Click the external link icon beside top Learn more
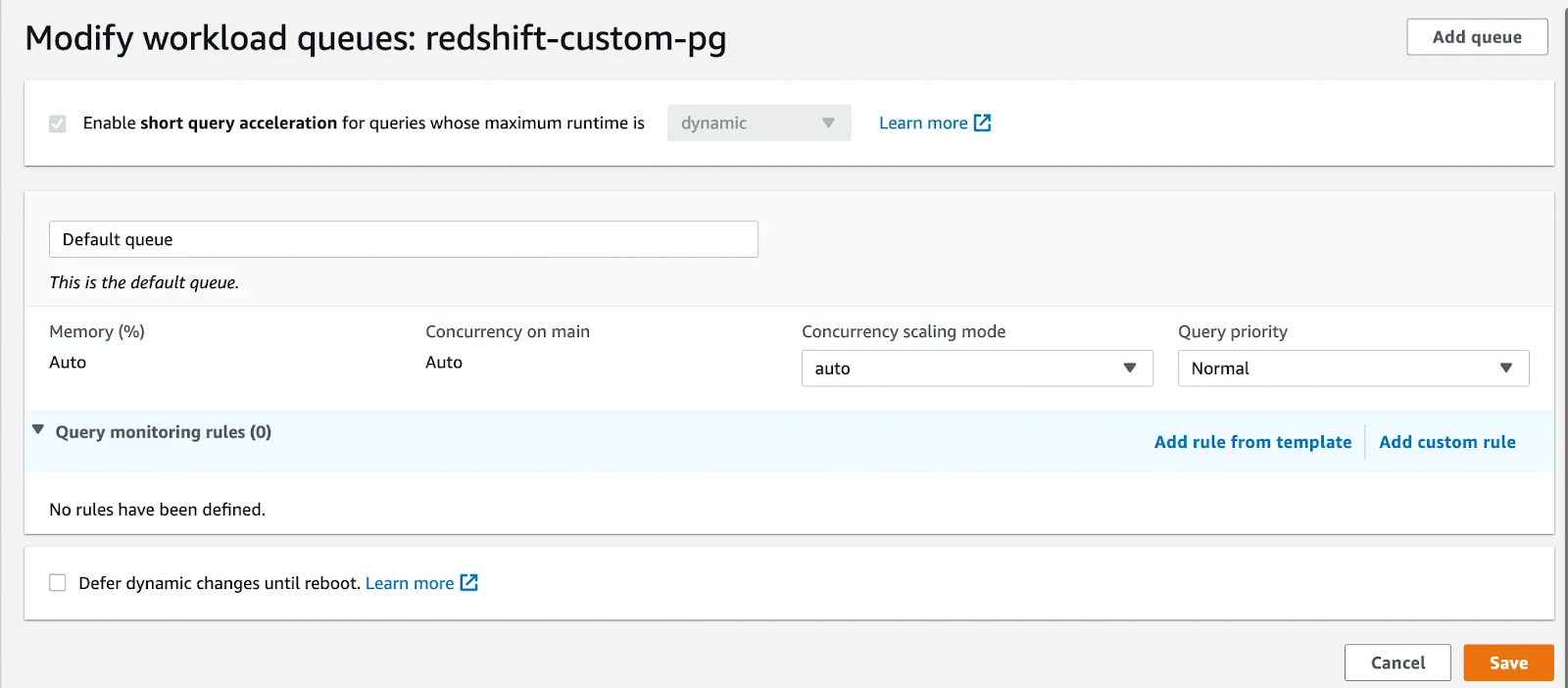The height and width of the screenshot is (688, 1568). pyautogui.click(x=982, y=123)
